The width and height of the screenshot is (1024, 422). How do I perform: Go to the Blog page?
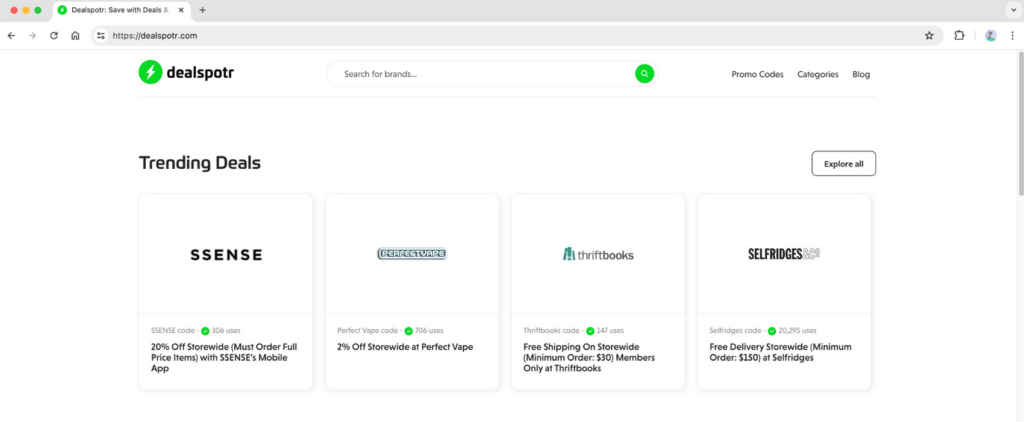point(861,74)
